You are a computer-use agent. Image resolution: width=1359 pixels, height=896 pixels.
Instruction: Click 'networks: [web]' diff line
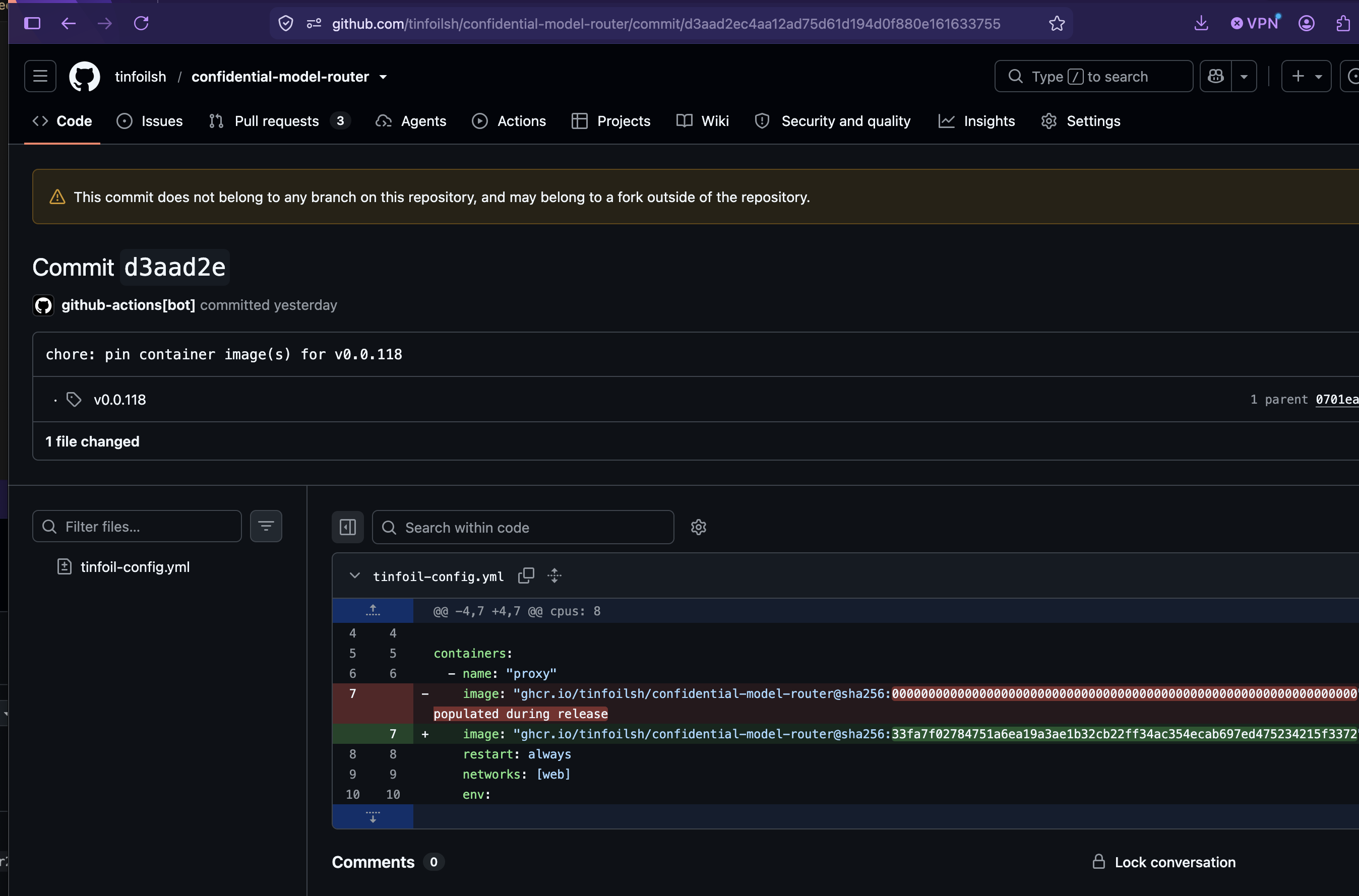coord(517,774)
